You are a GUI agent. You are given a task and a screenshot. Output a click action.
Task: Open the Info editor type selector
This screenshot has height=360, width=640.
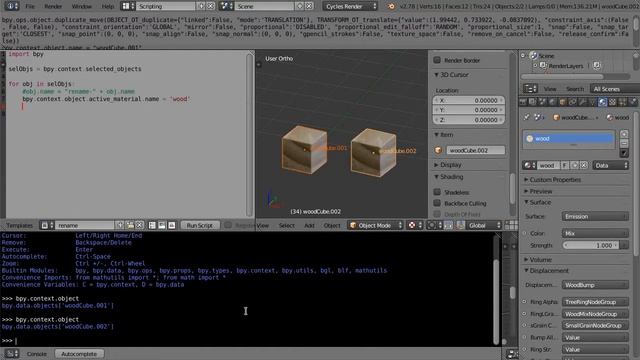click(x=11, y=6)
